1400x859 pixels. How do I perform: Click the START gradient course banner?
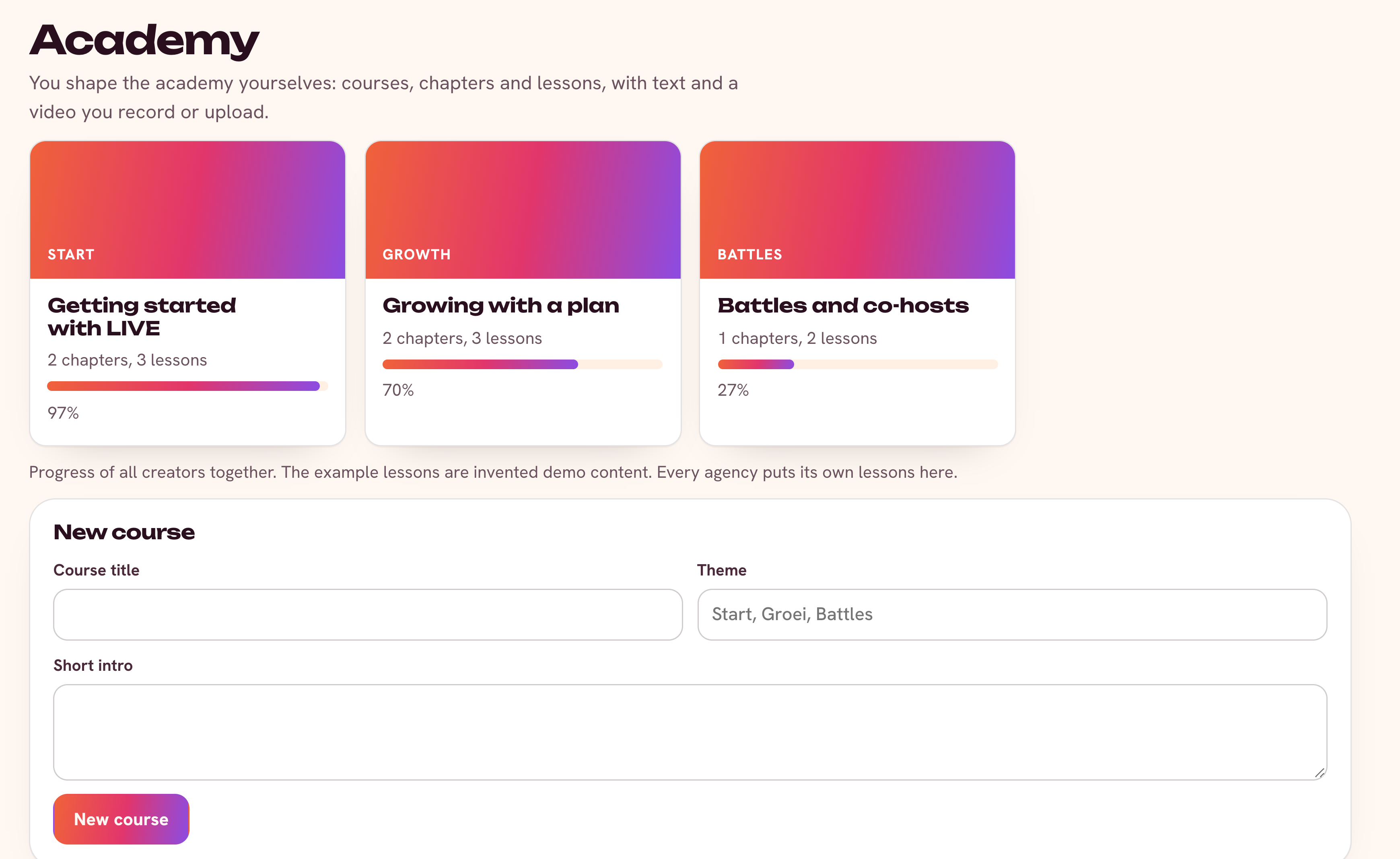[187, 210]
